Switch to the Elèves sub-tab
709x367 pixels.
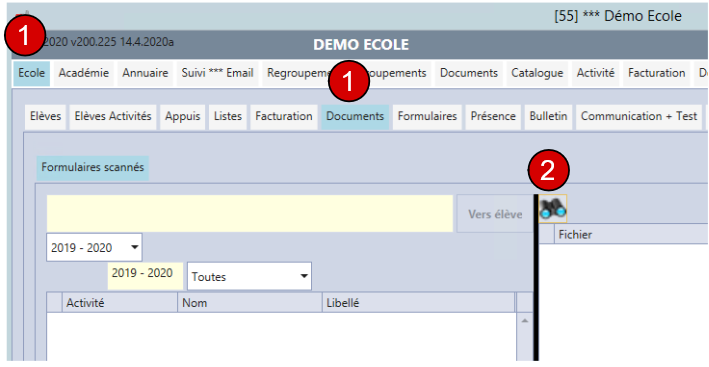point(46,117)
